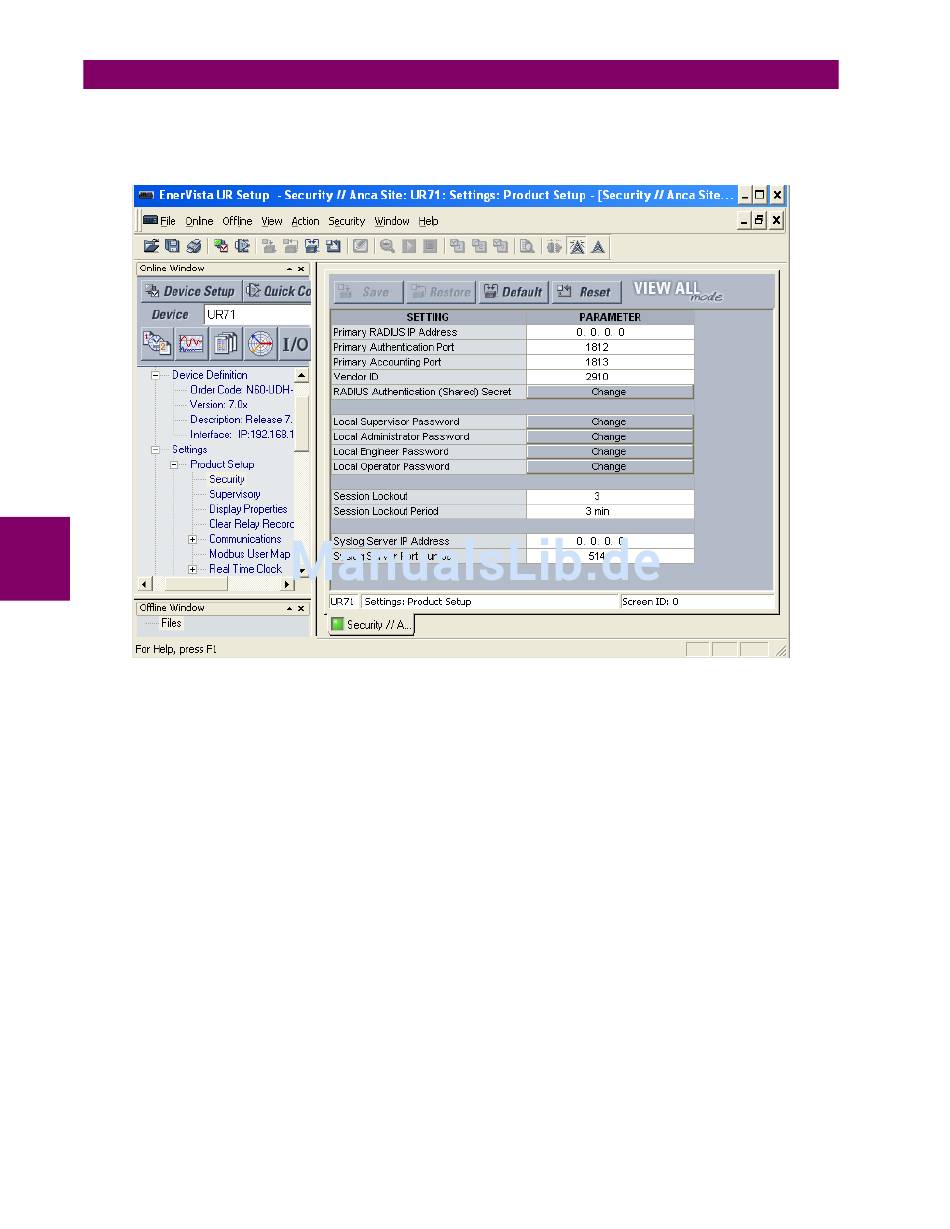Open the File menu
Viewport: 950px width, 1229px height.
coord(168,221)
